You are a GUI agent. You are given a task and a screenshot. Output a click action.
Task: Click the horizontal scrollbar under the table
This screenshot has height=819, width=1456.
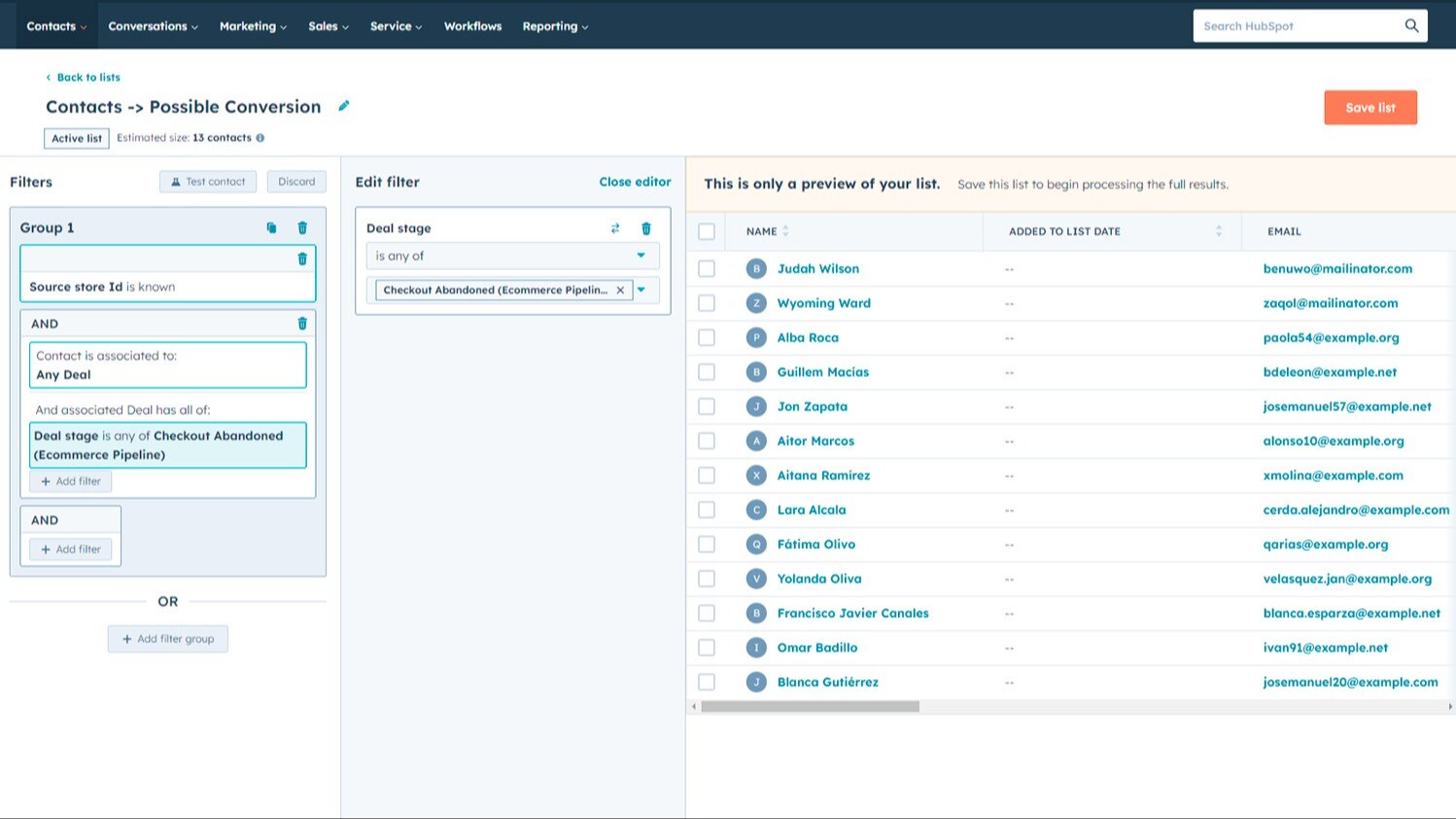(810, 707)
